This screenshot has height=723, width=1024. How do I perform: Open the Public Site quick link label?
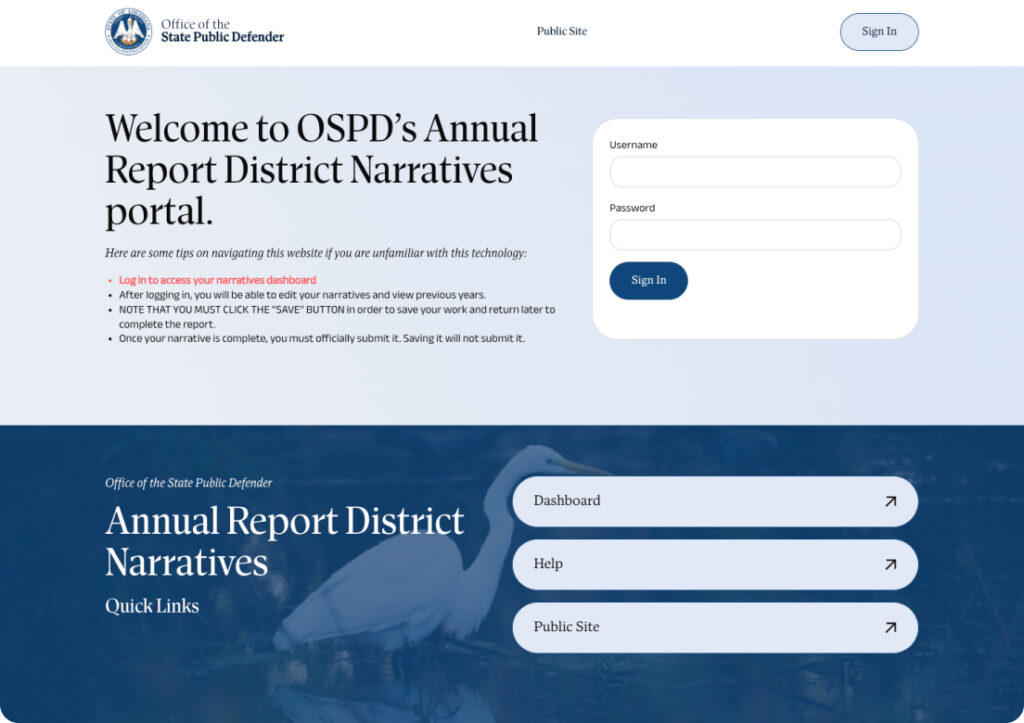coord(566,627)
